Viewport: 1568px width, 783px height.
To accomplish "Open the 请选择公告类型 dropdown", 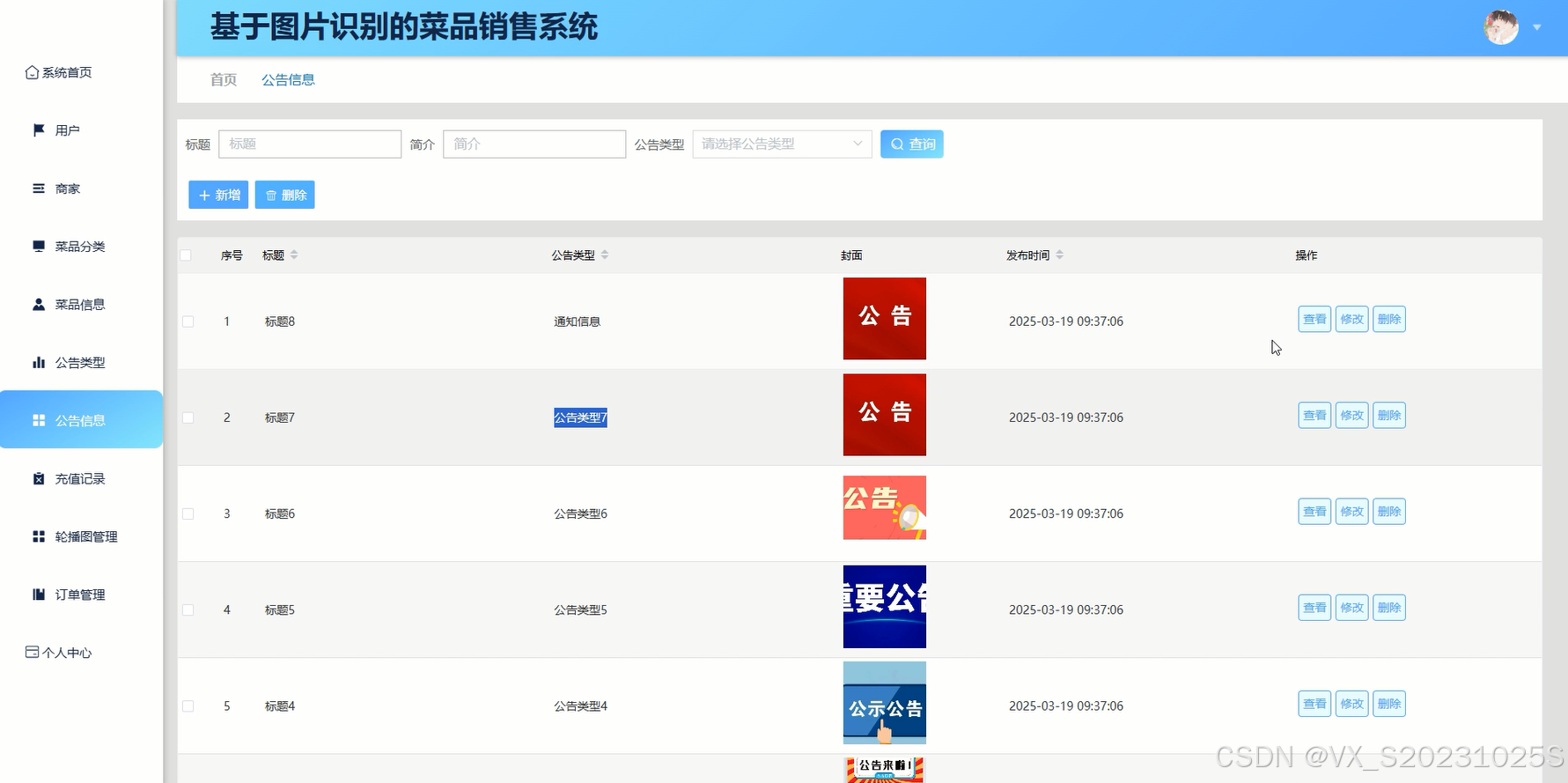I will (782, 144).
